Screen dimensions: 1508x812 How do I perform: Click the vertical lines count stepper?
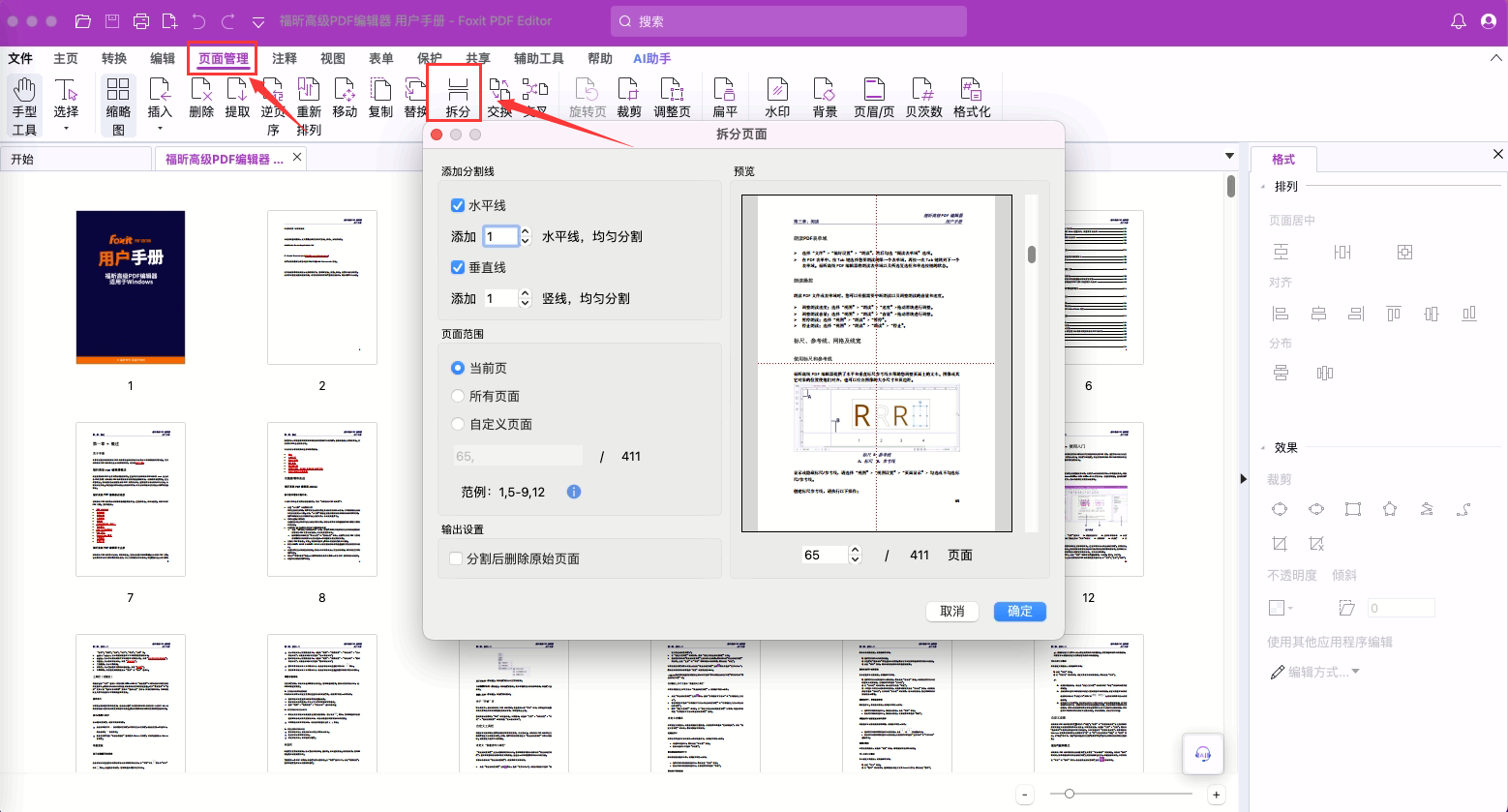(526, 298)
